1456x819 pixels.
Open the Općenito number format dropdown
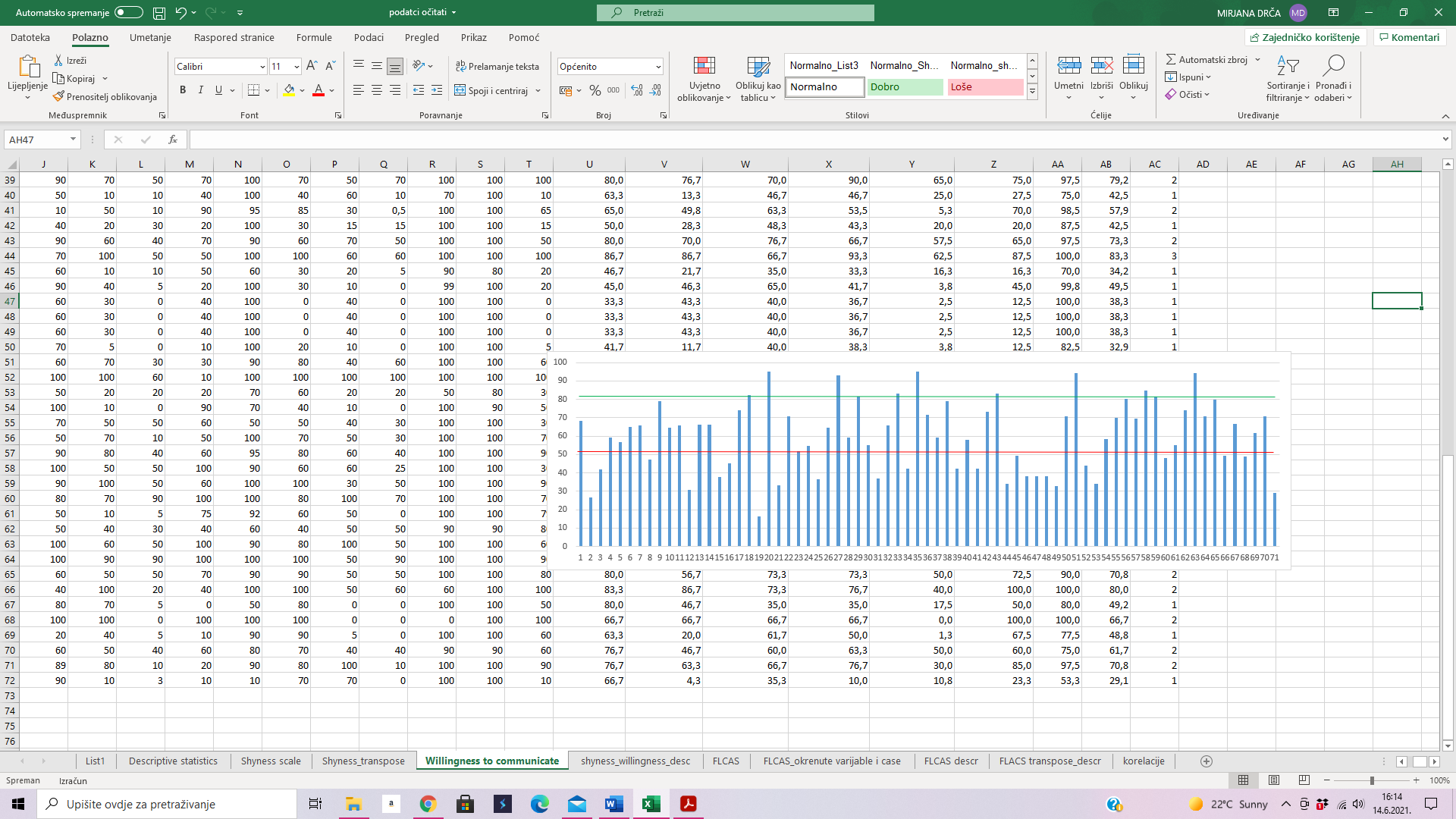coord(658,67)
